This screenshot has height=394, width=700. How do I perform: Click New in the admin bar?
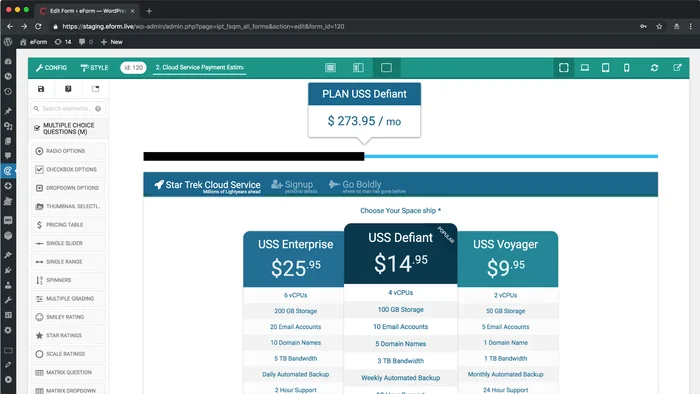pos(112,41)
